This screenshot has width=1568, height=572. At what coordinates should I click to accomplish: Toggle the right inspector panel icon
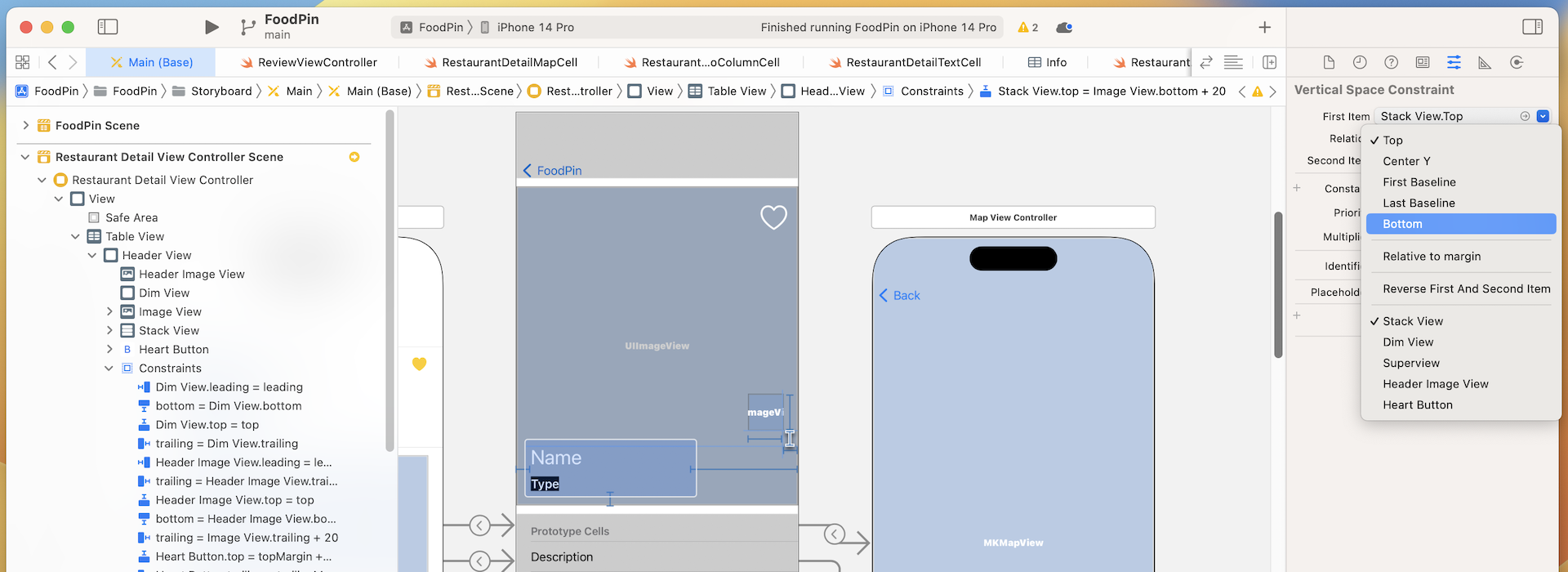pyautogui.click(x=1532, y=27)
